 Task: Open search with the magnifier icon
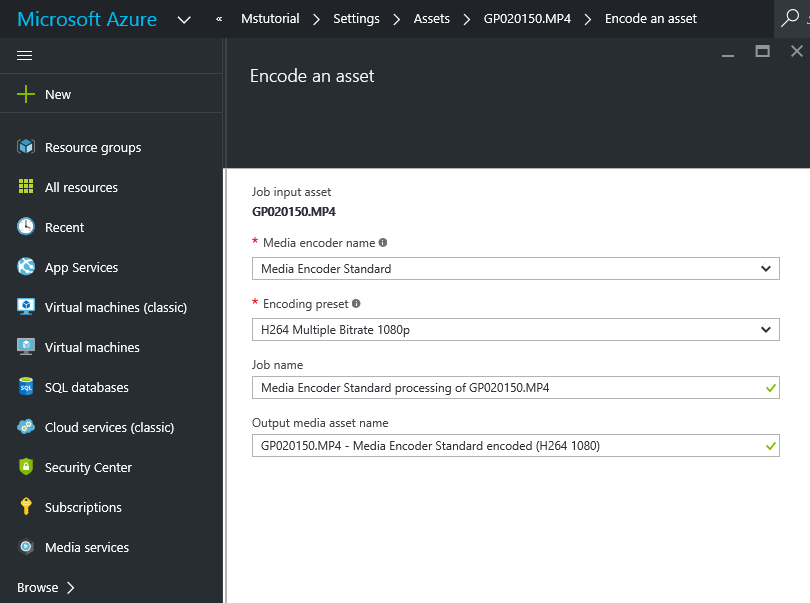pyautogui.click(x=789, y=18)
